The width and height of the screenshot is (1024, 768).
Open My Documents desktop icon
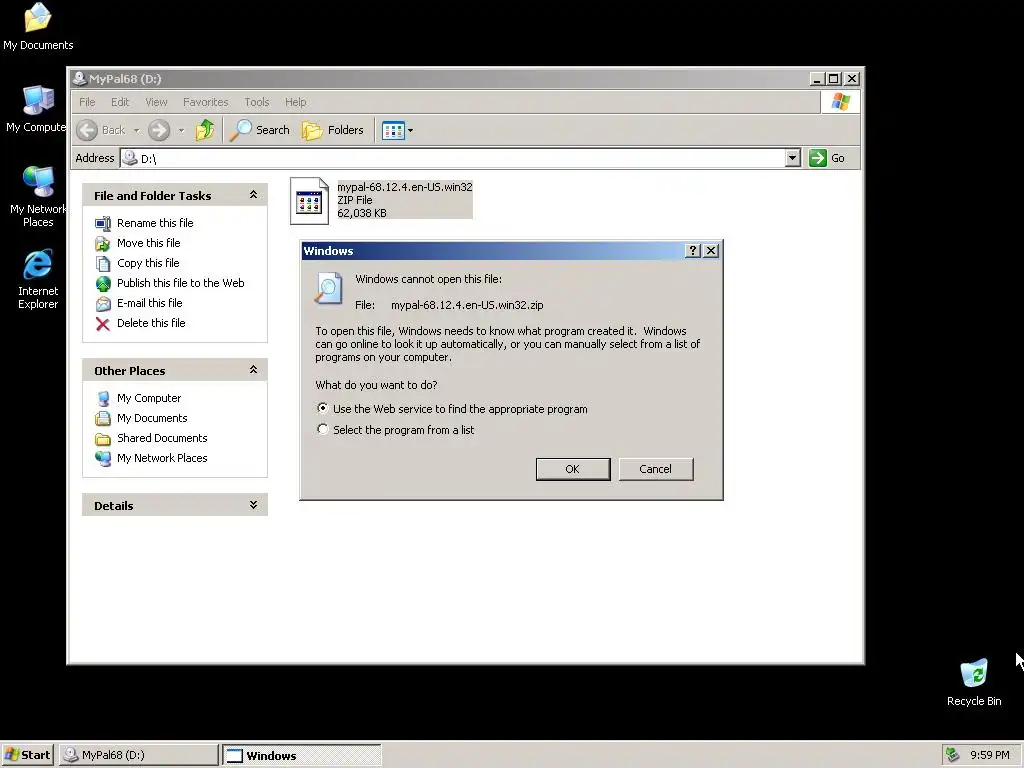tap(38, 27)
